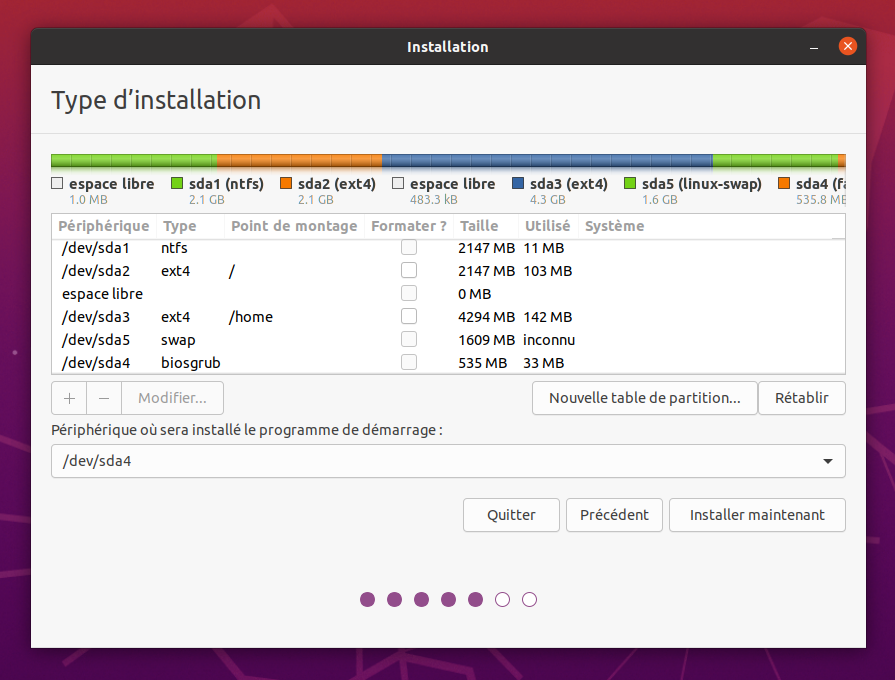Click the /home mount point cell
895x680 pixels.
(251, 317)
